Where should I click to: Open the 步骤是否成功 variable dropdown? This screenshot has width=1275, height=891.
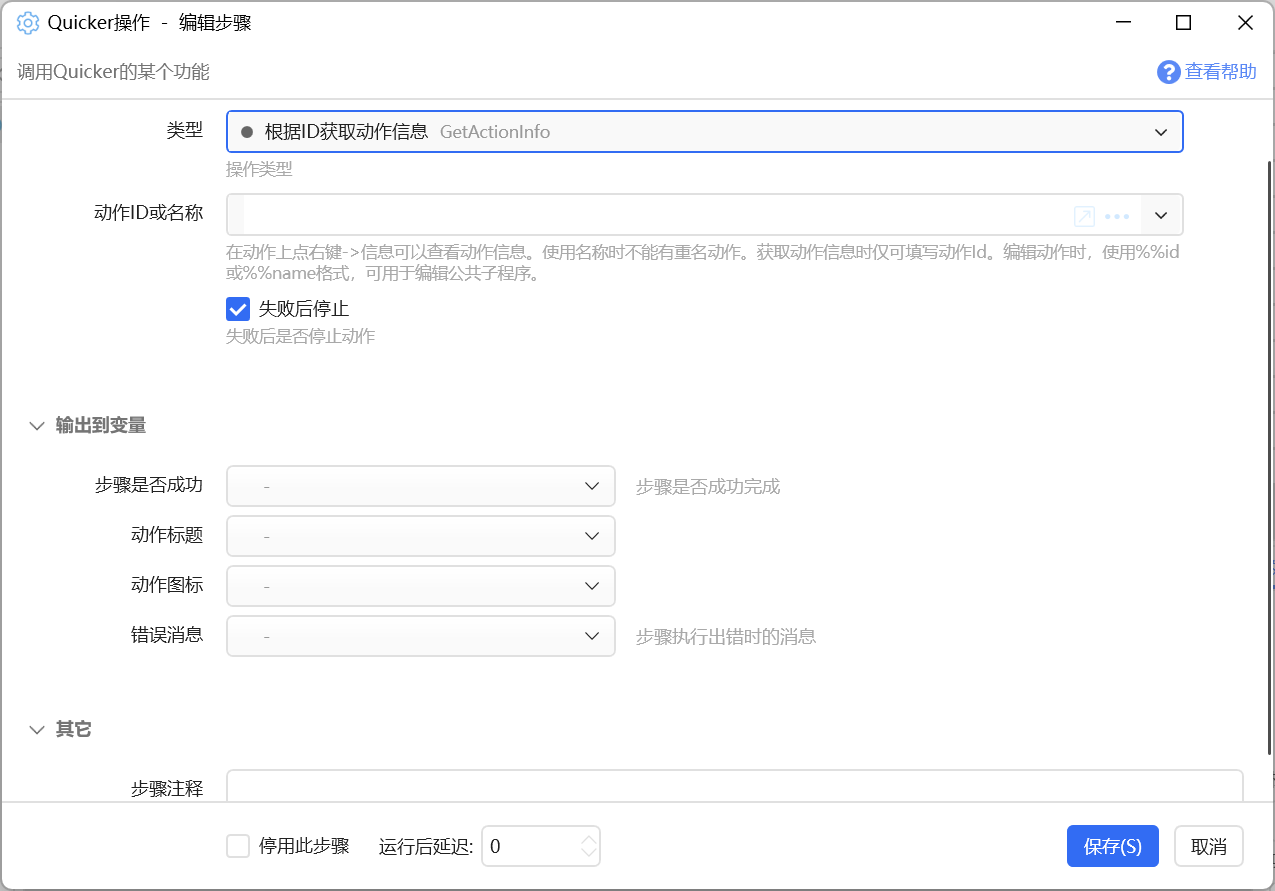click(x=421, y=486)
